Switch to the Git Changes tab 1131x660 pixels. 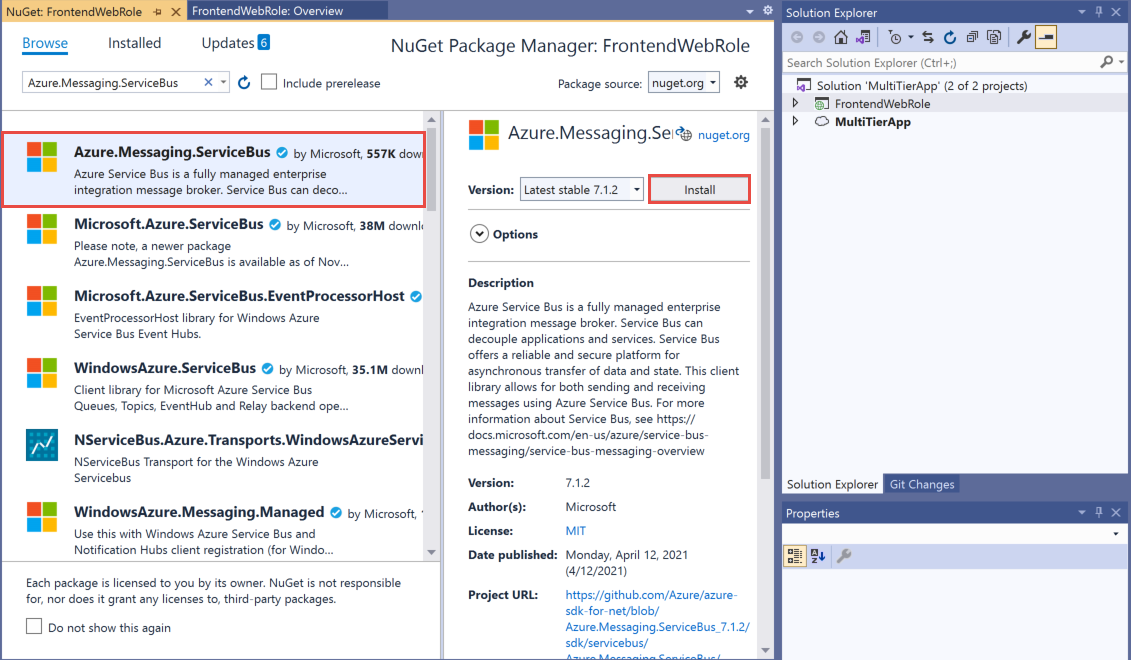click(x=921, y=484)
